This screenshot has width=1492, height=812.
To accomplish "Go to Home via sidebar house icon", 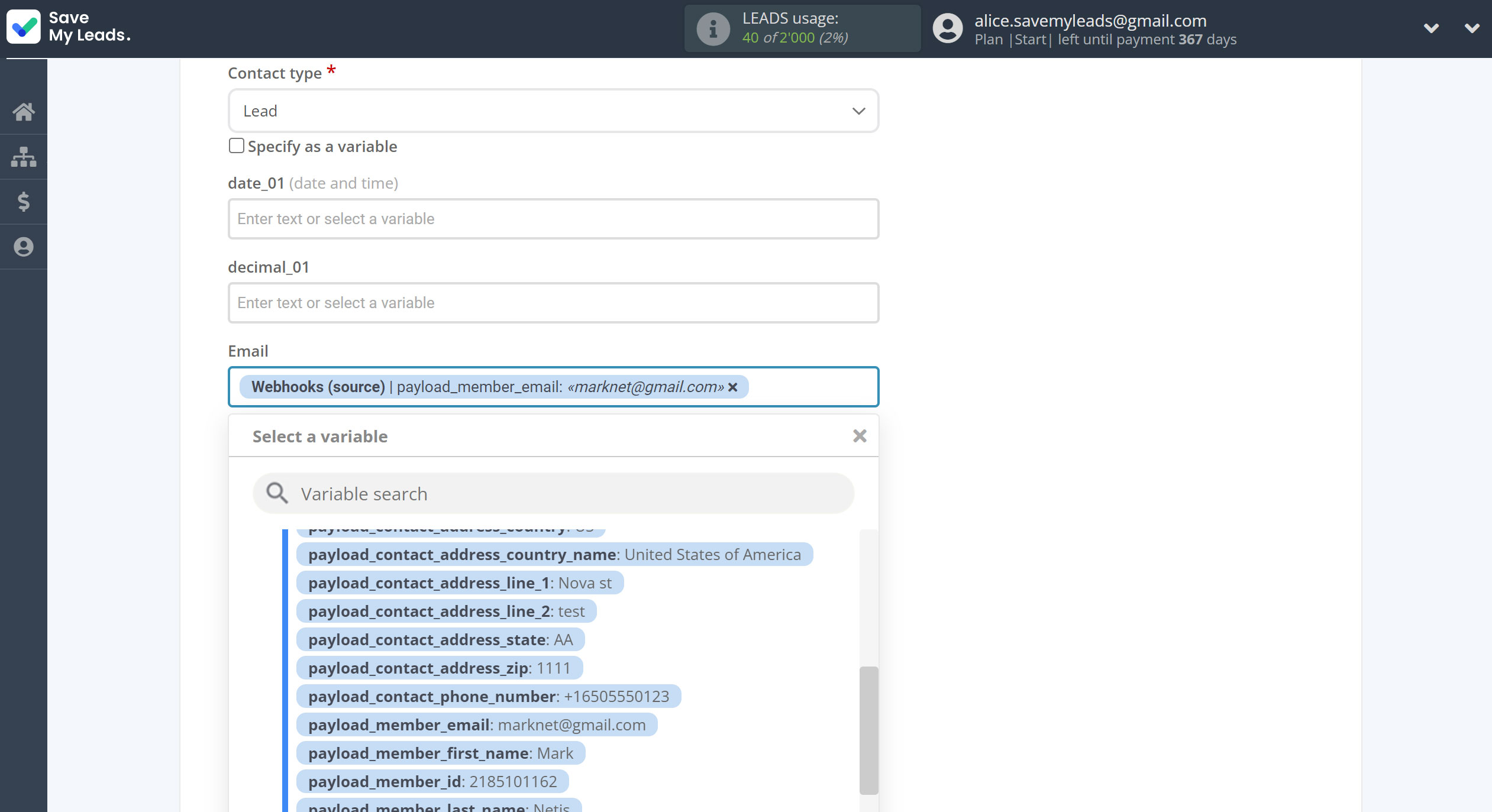I will (24, 112).
